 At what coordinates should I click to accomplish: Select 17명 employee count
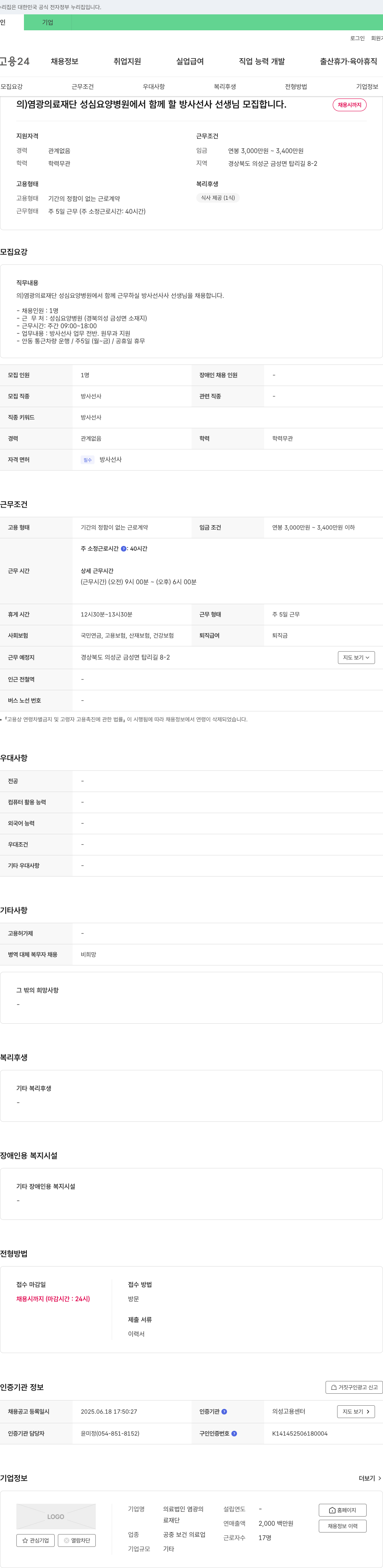click(x=265, y=1538)
